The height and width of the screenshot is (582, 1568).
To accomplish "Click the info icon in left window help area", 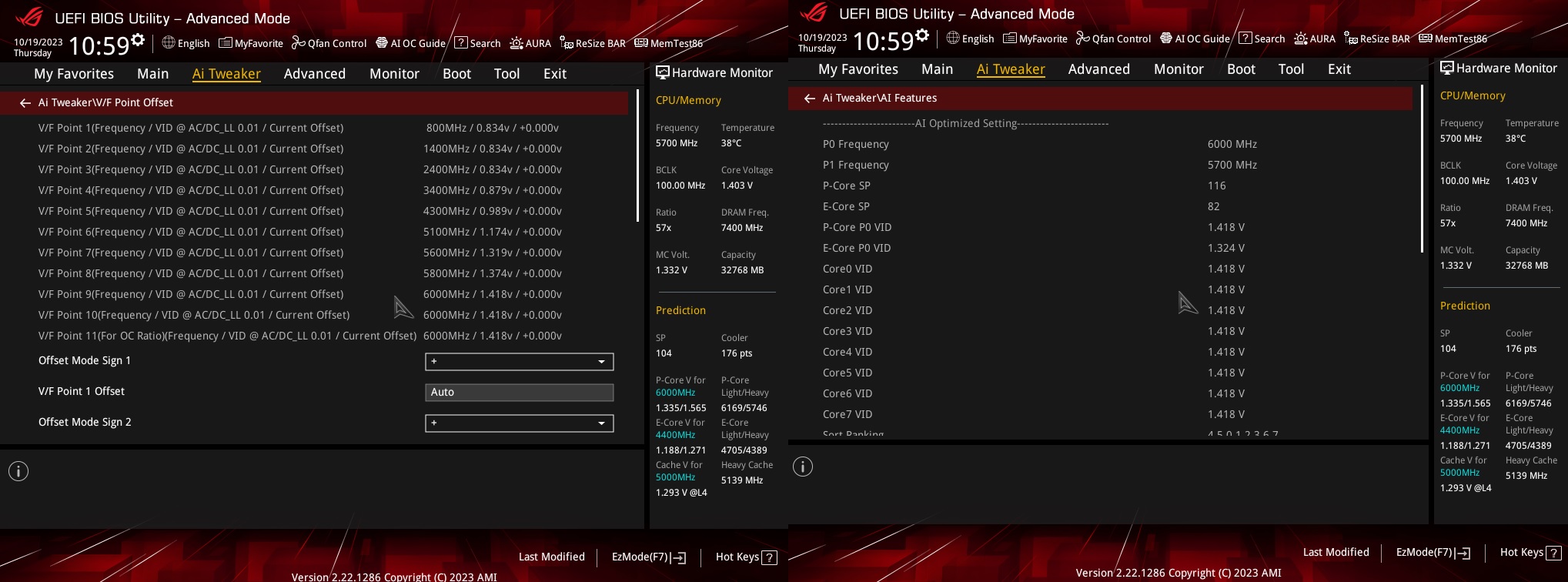I will [18, 471].
